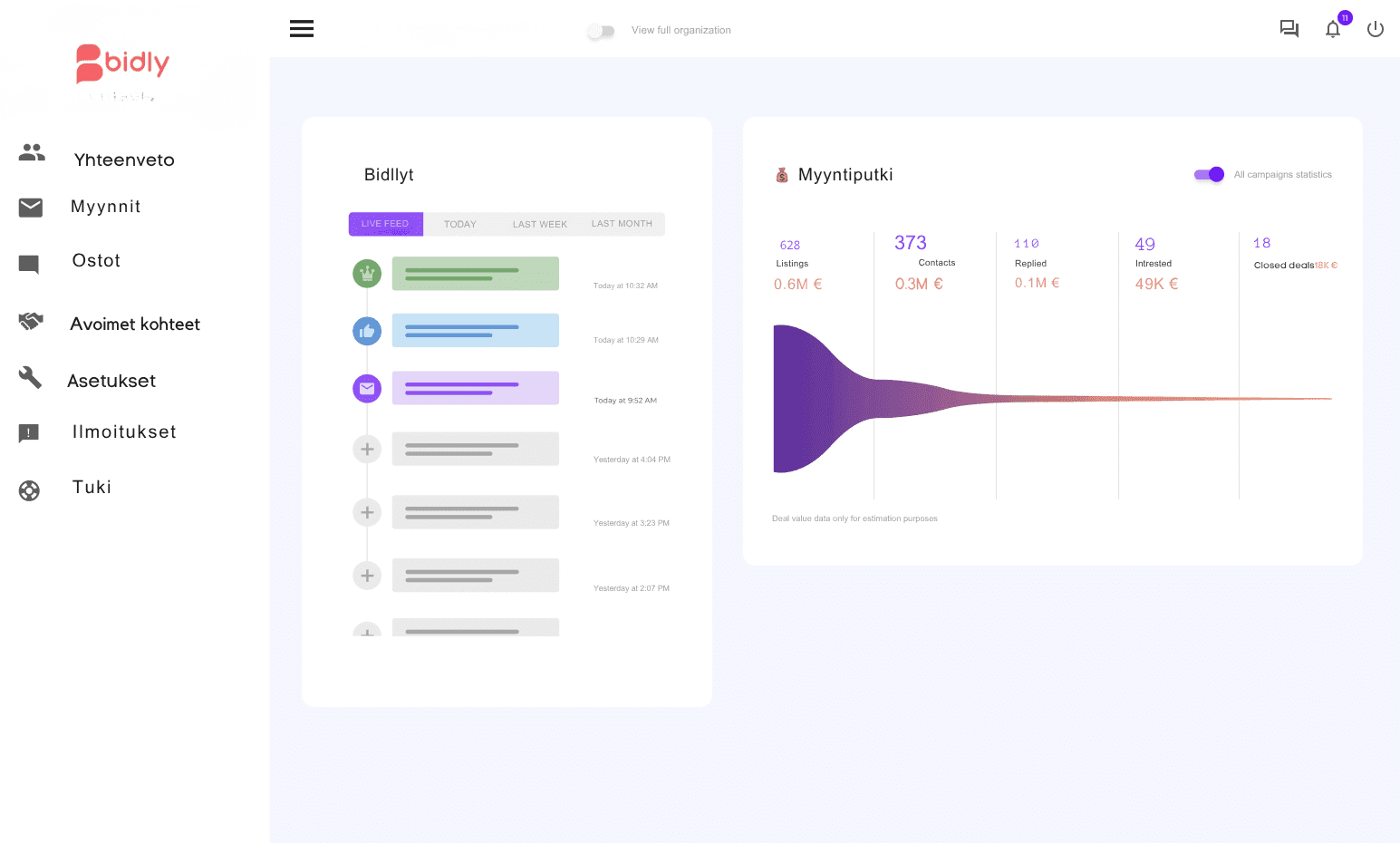Screen dimensions: 1400x843
Task: Go to Myynnit in sidebar
Action: [x=106, y=207]
